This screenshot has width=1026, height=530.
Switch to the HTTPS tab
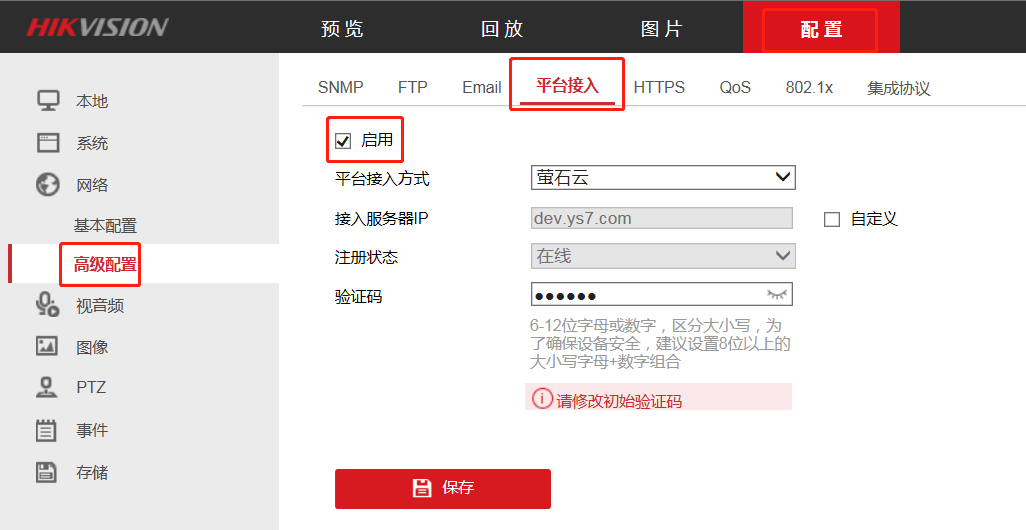pos(659,87)
